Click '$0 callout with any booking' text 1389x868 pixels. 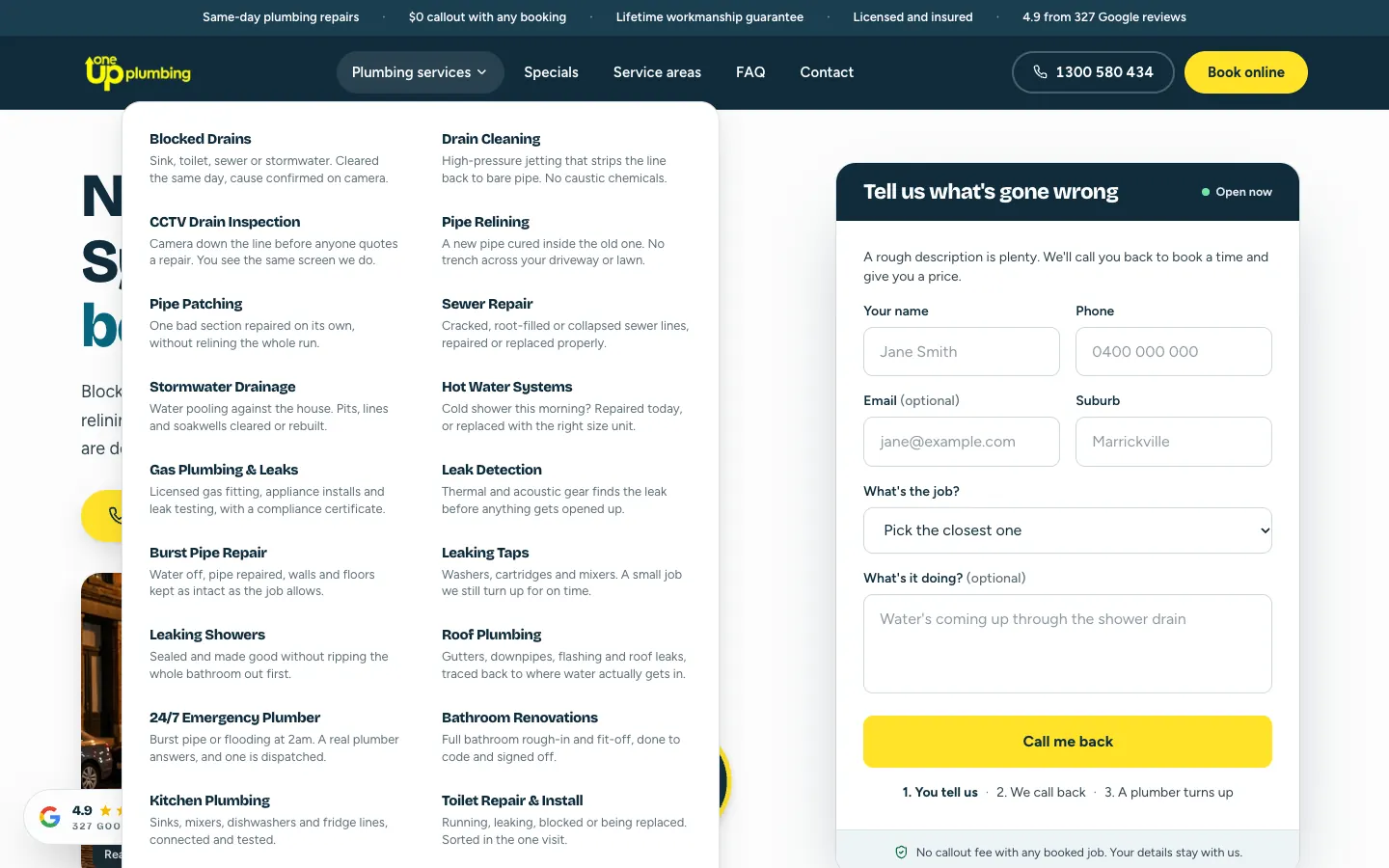pyautogui.click(x=487, y=17)
